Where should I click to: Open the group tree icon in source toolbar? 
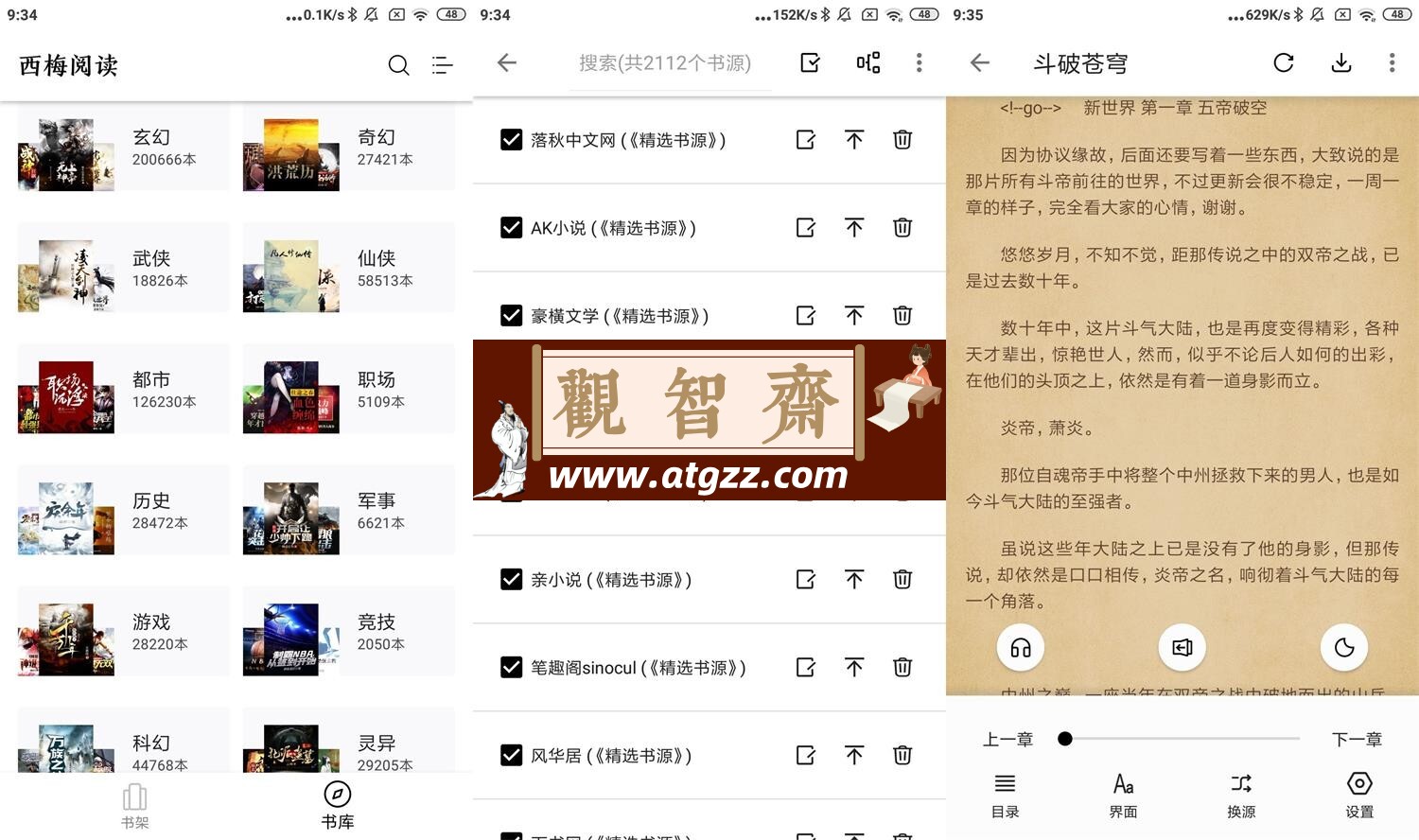point(867,62)
